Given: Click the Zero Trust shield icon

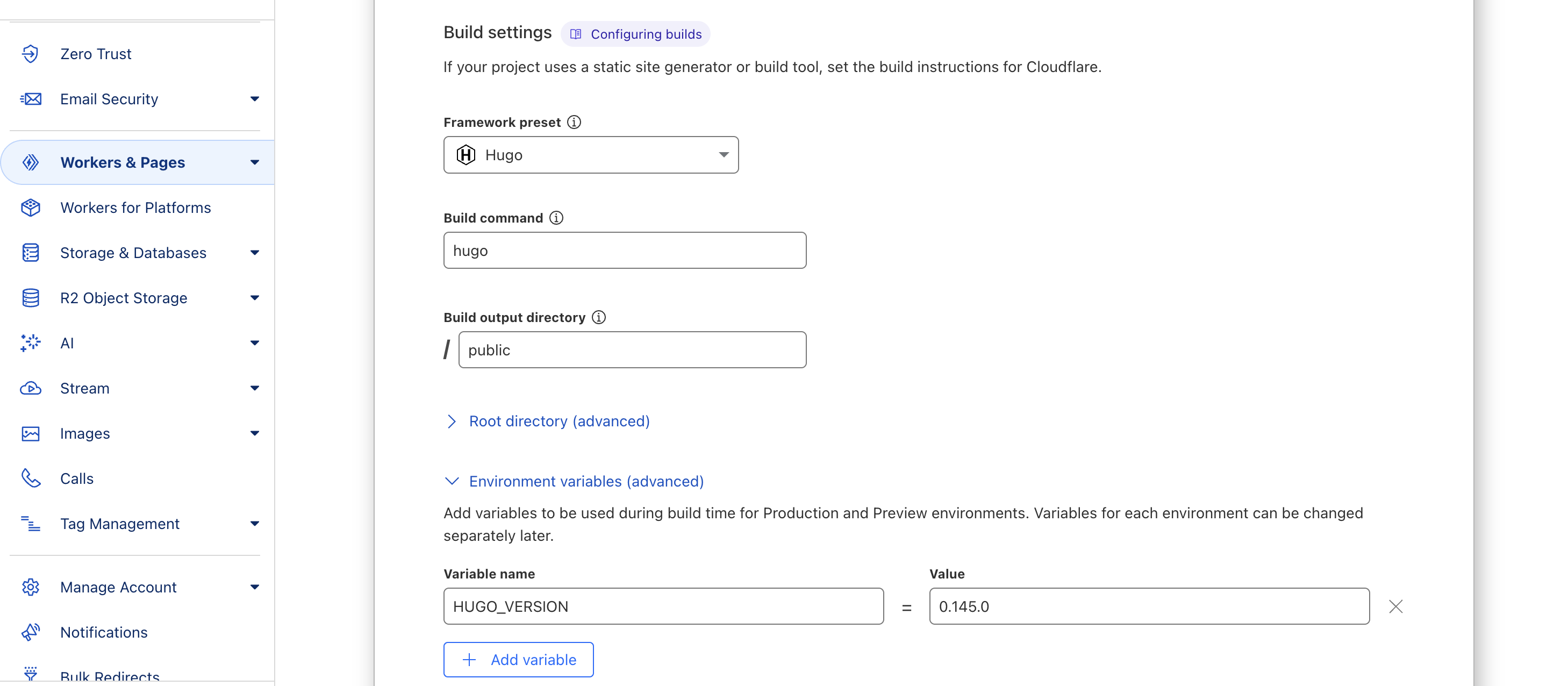Looking at the screenshot, I should click(31, 54).
